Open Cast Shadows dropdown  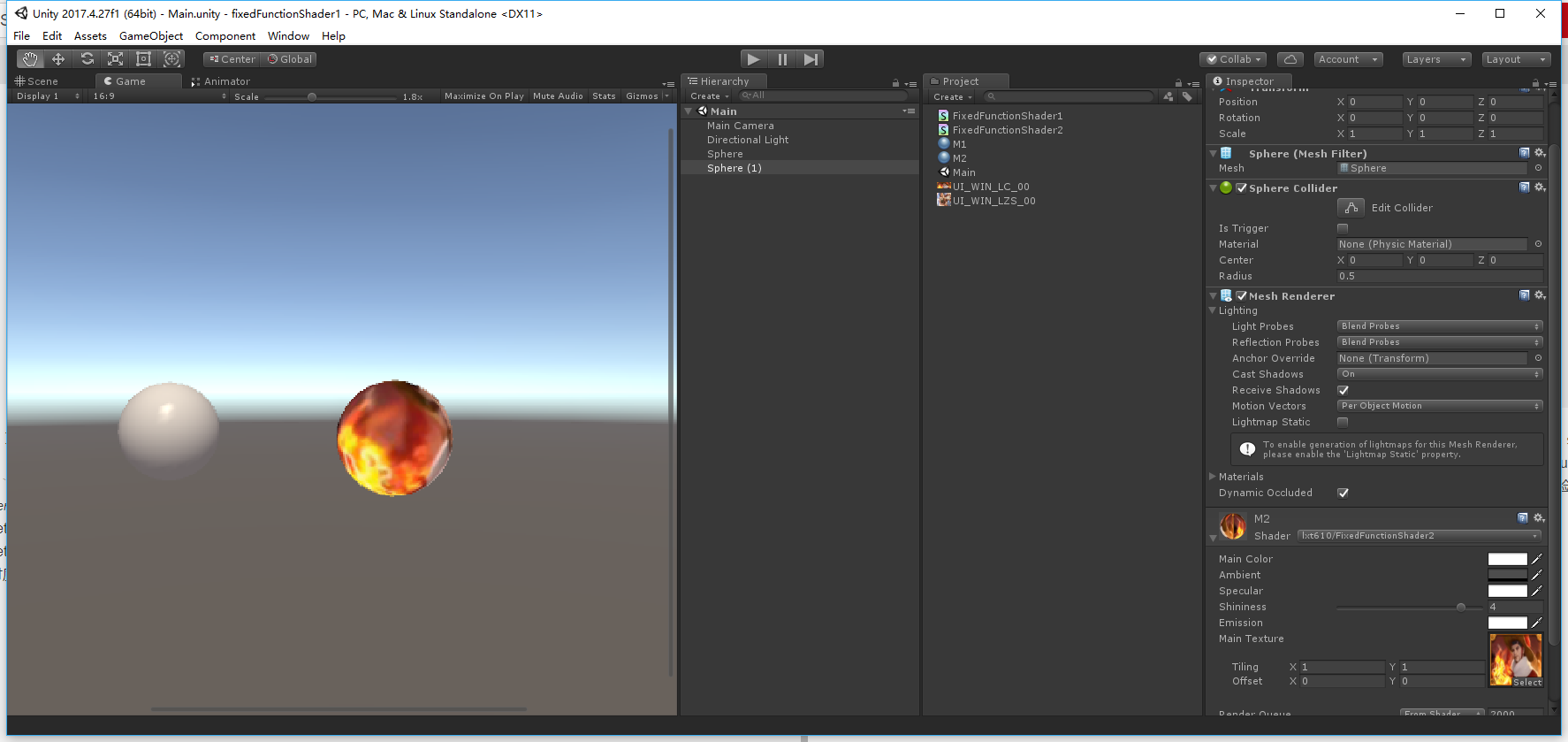point(1440,374)
